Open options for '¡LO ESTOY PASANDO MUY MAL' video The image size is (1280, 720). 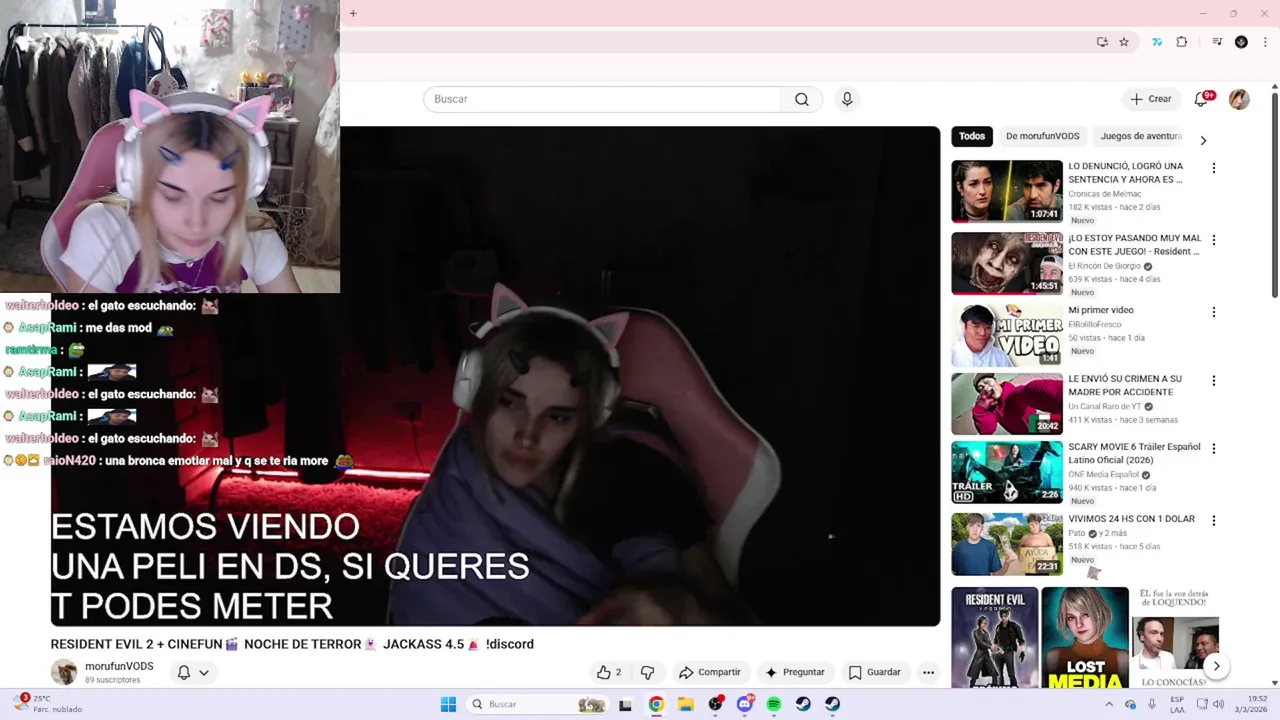1214,240
